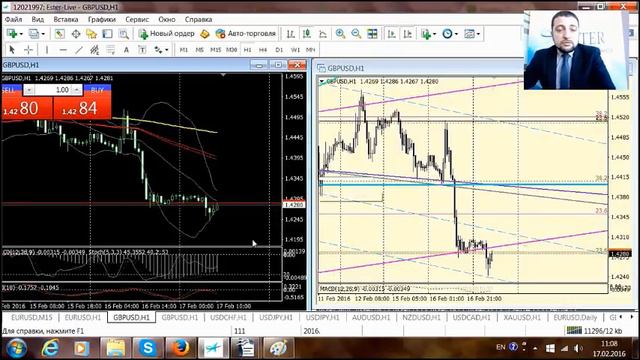This screenshot has width=640, height=360.
Task: Toggle chart shift icon
Action: pyautogui.click(x=407, y=34)
